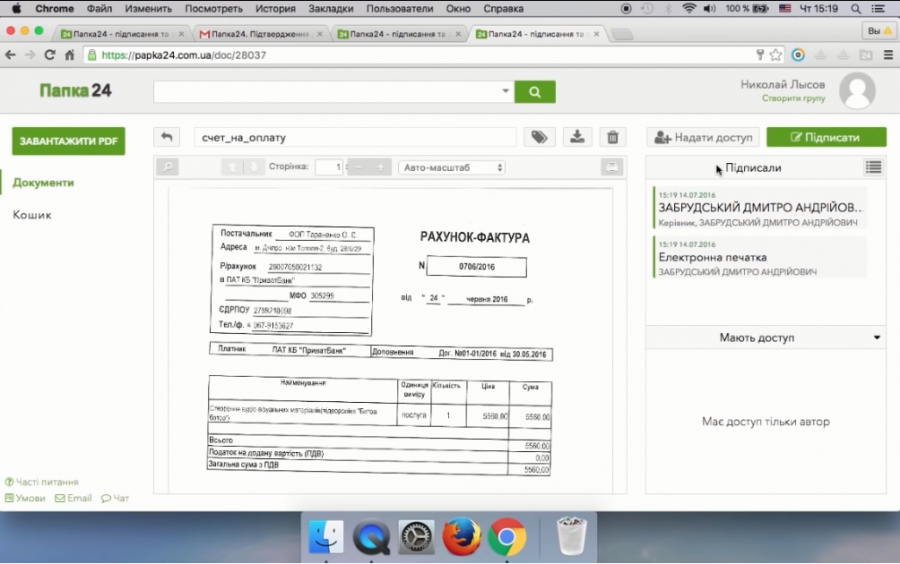Open the tags icon for the document
Image resolution: width=900 pixels, height=564 pixels.
tap(539, 137)
